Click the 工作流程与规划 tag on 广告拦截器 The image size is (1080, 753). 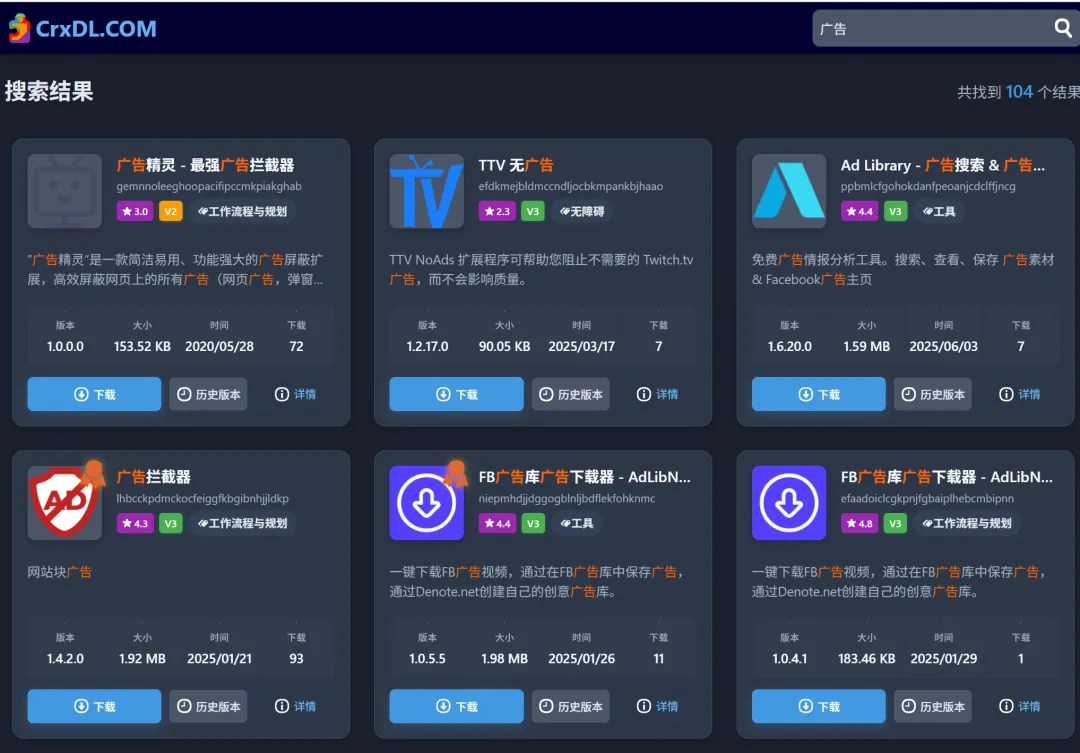242,524
